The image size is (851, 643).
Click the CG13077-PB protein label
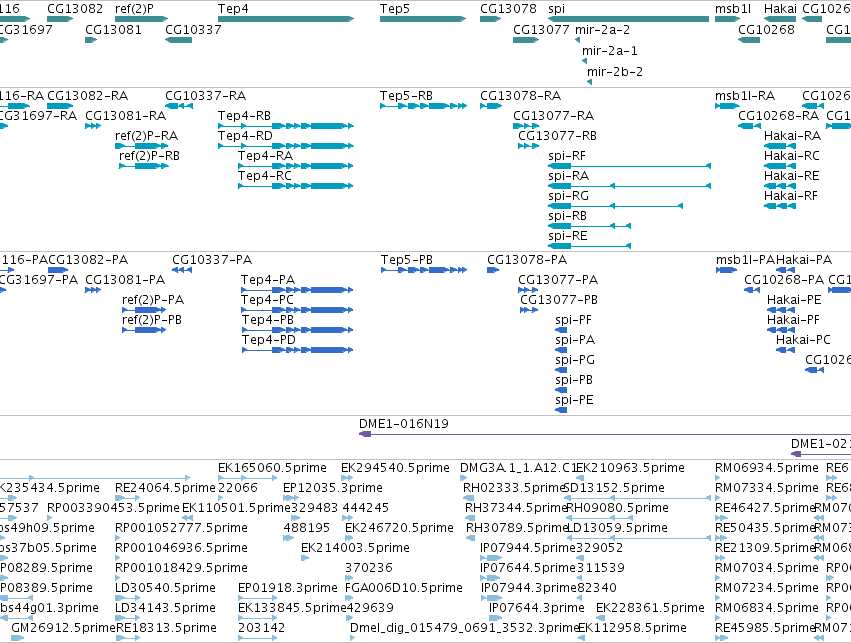pyautogui.click(x=558, y=300)
